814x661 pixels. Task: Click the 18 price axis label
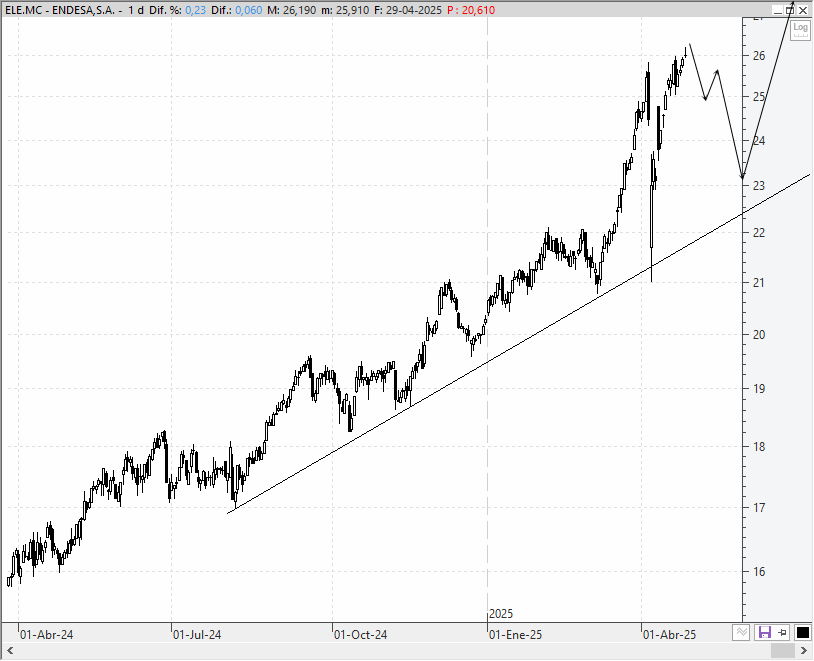coord(759,446)
